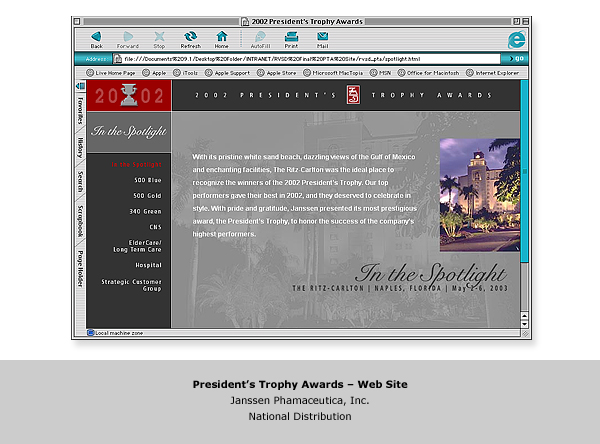This screenshot has height=444, width=600.
Task: Click the In the Spotlight script banner
Action: [129, 132]
